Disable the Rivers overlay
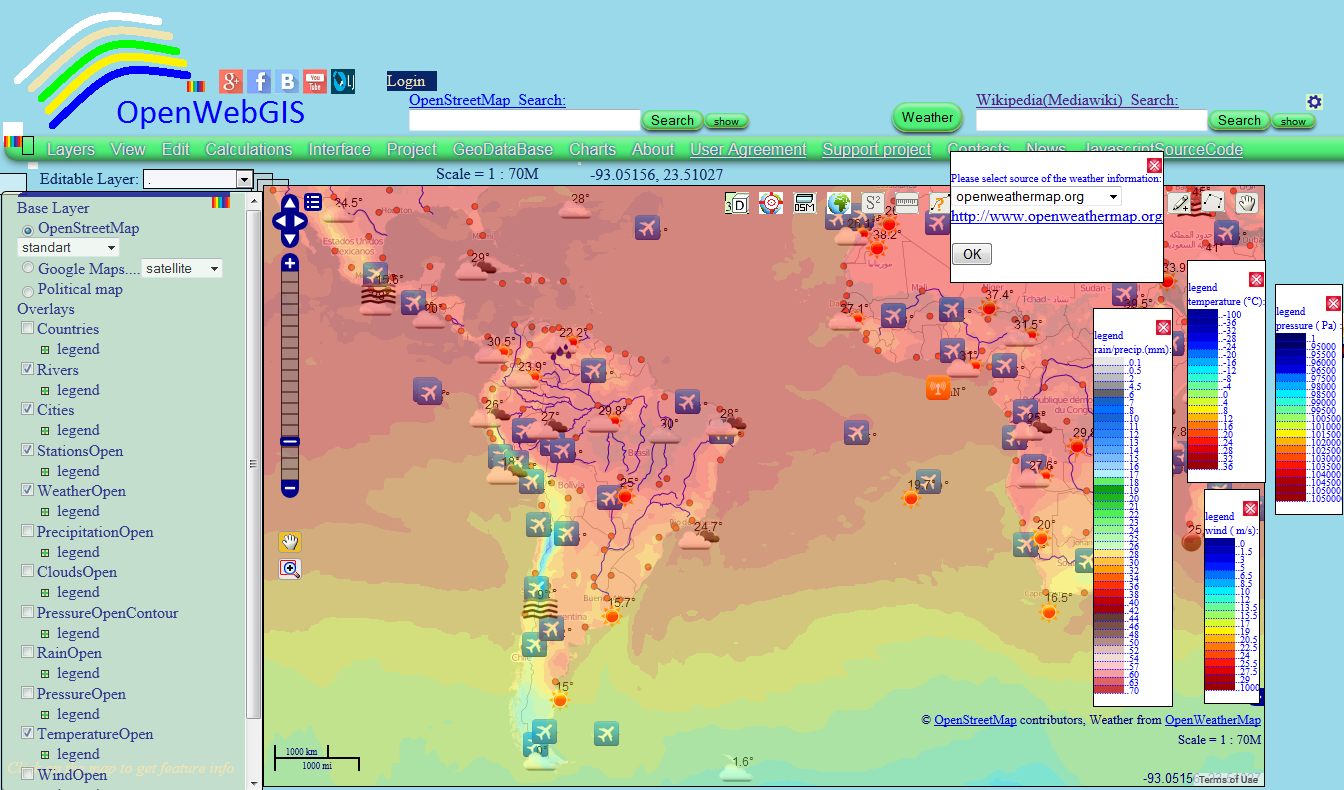This screenshot has width=1344, height=790. [26, 369]
